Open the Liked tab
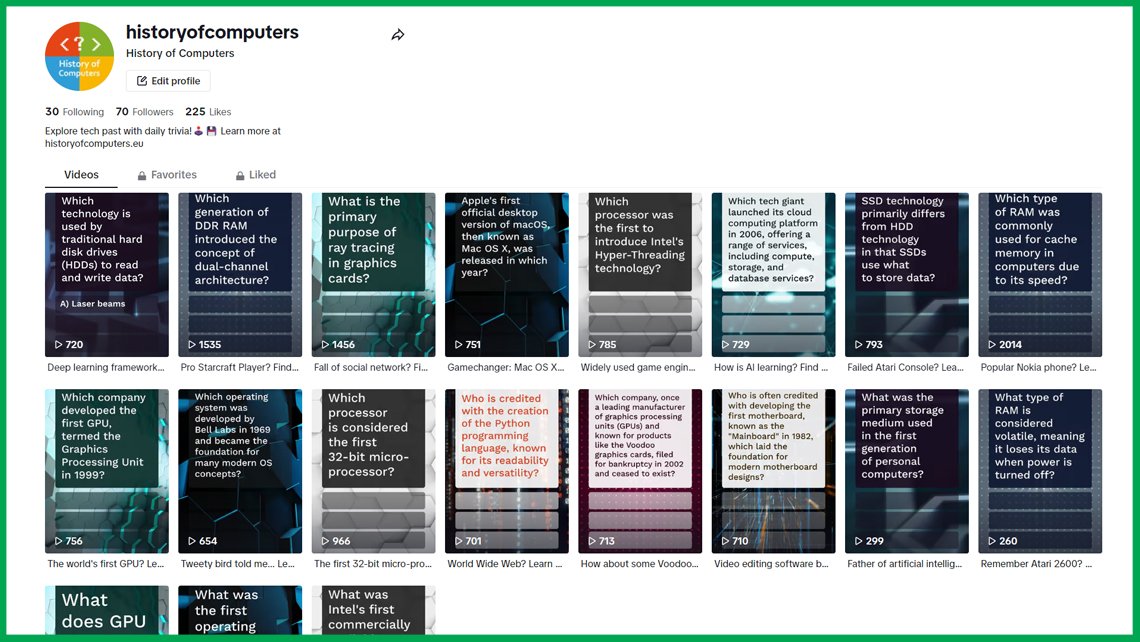This screenshot has width=1140, height=642. point(256,174)
